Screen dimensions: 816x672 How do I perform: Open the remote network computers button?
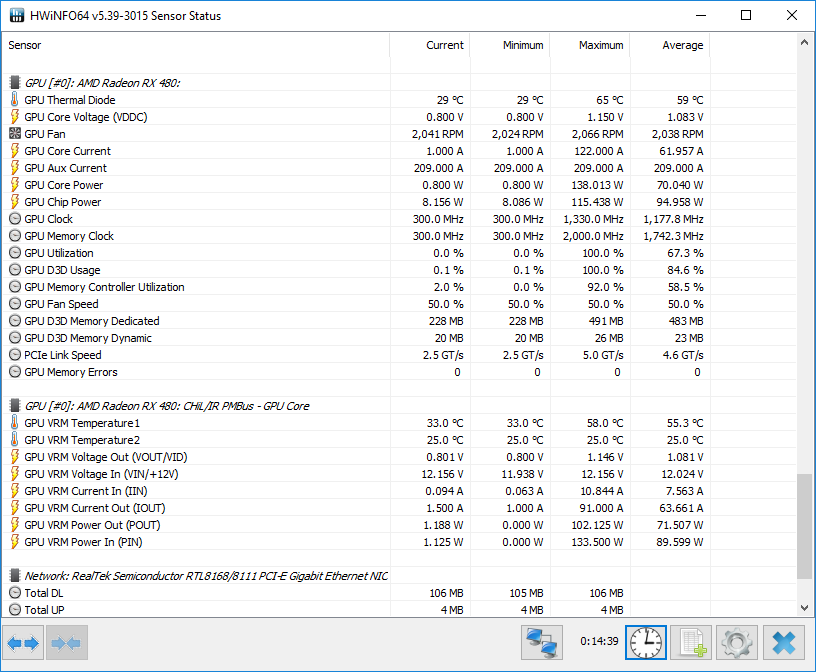[542, 643]
